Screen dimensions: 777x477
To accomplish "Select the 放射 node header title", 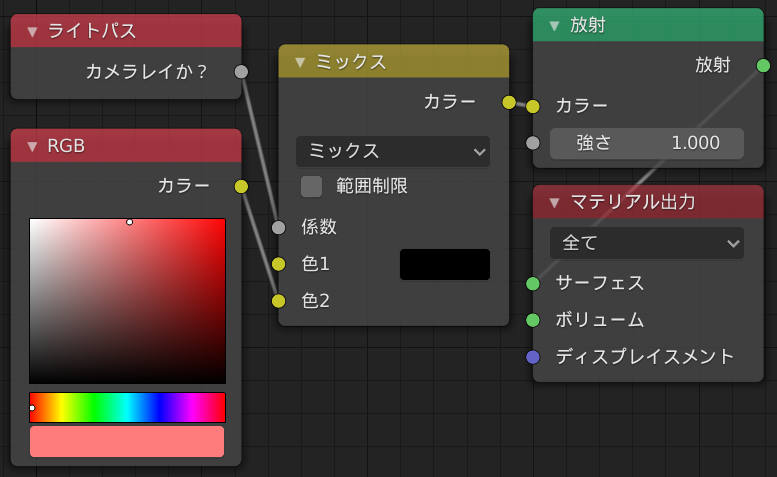I will (588, 25).
